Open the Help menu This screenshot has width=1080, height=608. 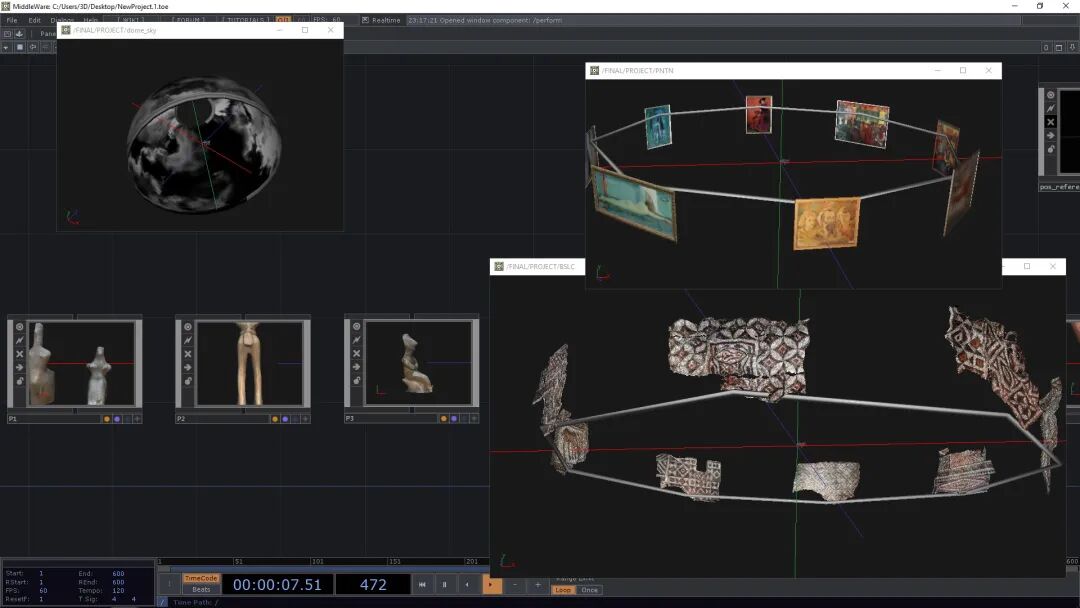90,20
